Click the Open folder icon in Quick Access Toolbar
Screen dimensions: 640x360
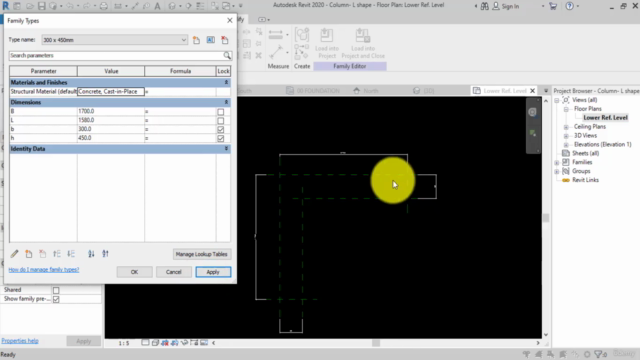(30, 6)
